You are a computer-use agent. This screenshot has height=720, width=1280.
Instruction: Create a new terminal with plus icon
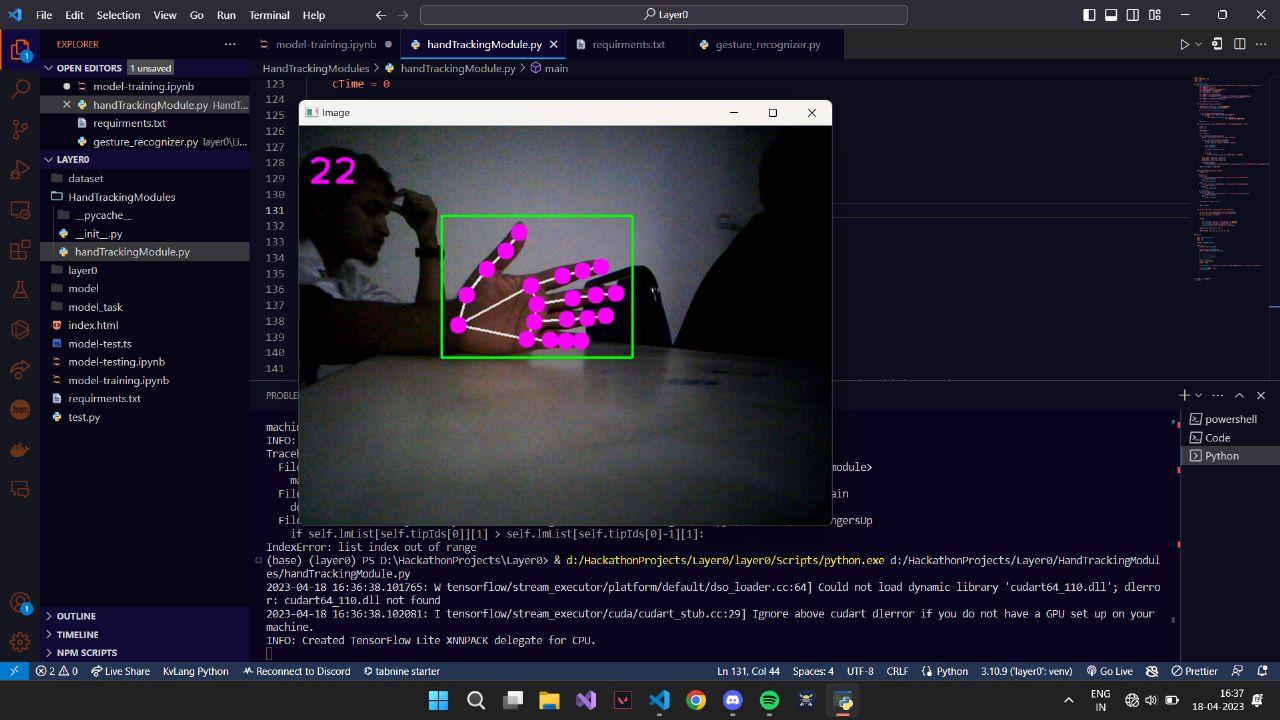coord(1184,395)
